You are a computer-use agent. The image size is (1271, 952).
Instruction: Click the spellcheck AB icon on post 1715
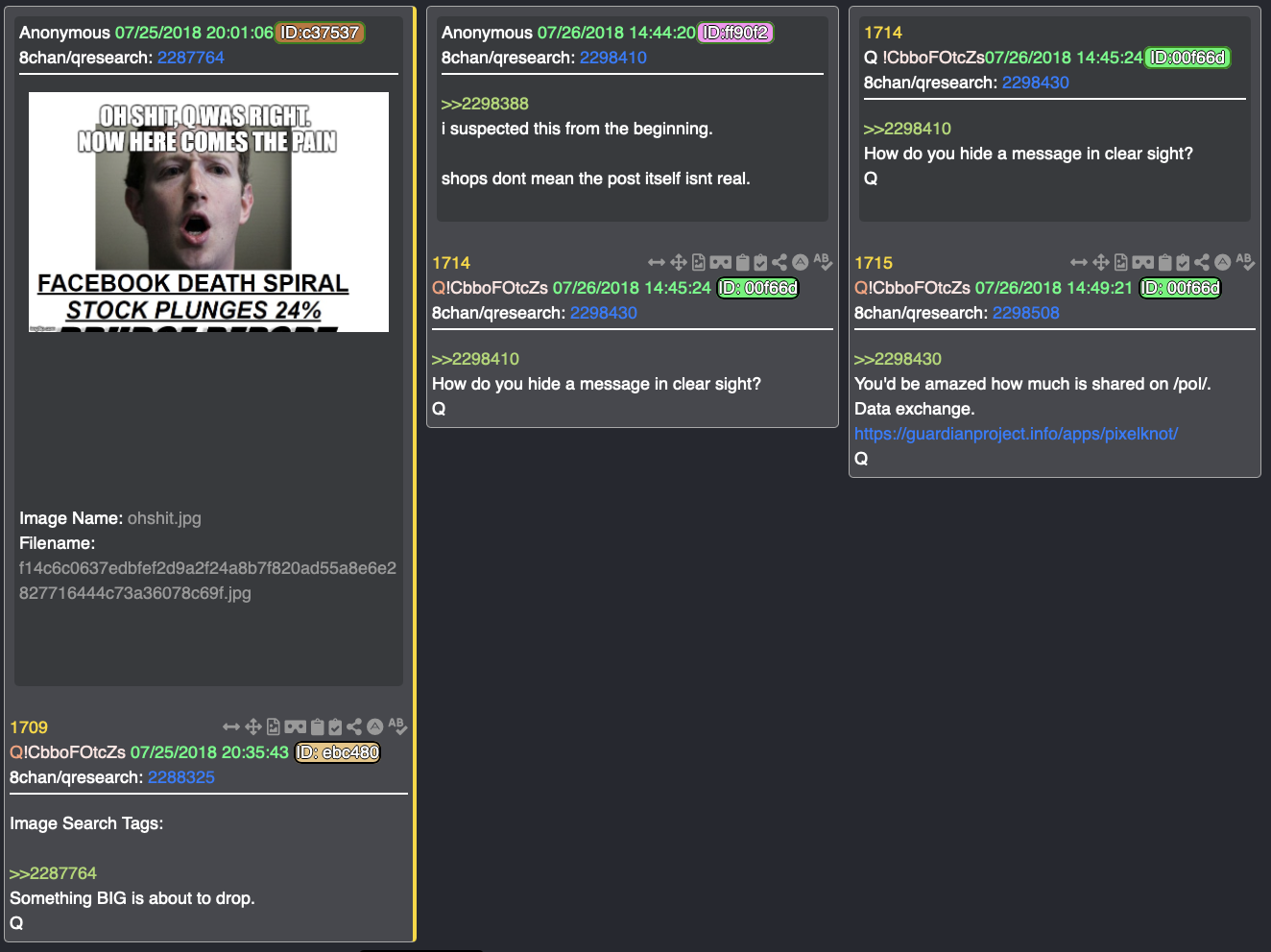click(x=1245, y=262)
